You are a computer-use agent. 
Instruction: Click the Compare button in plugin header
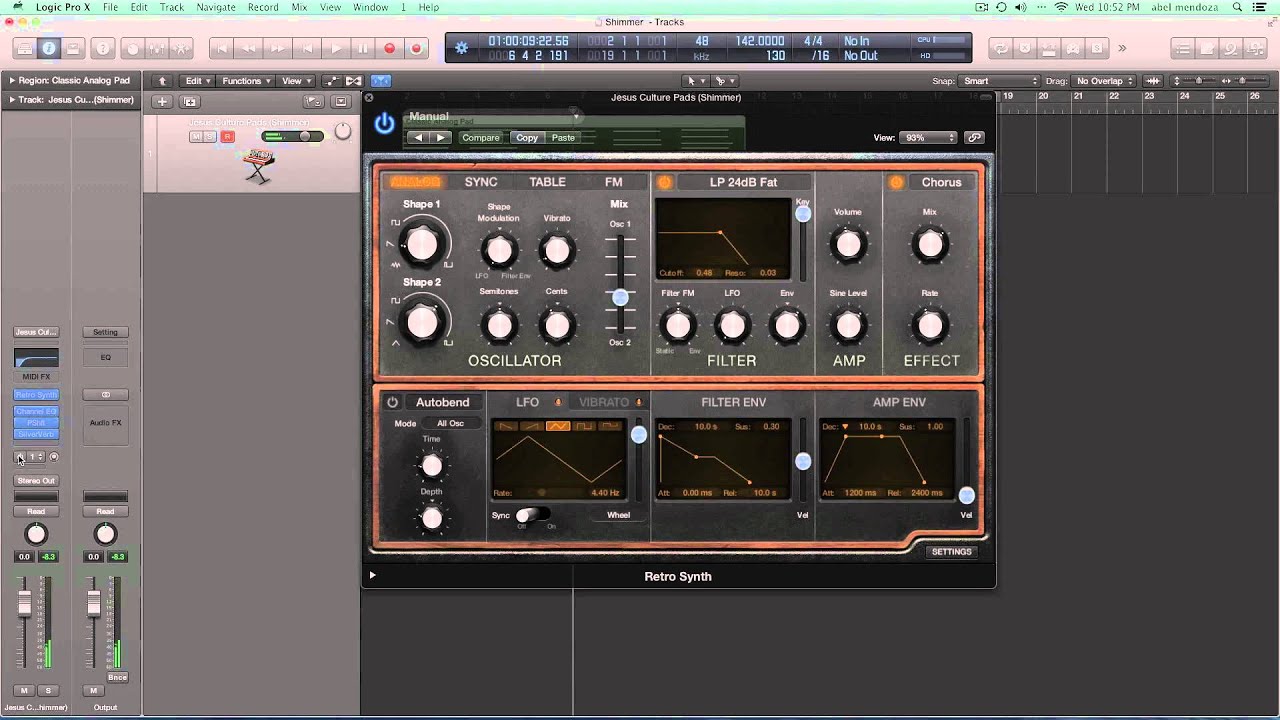480,138
